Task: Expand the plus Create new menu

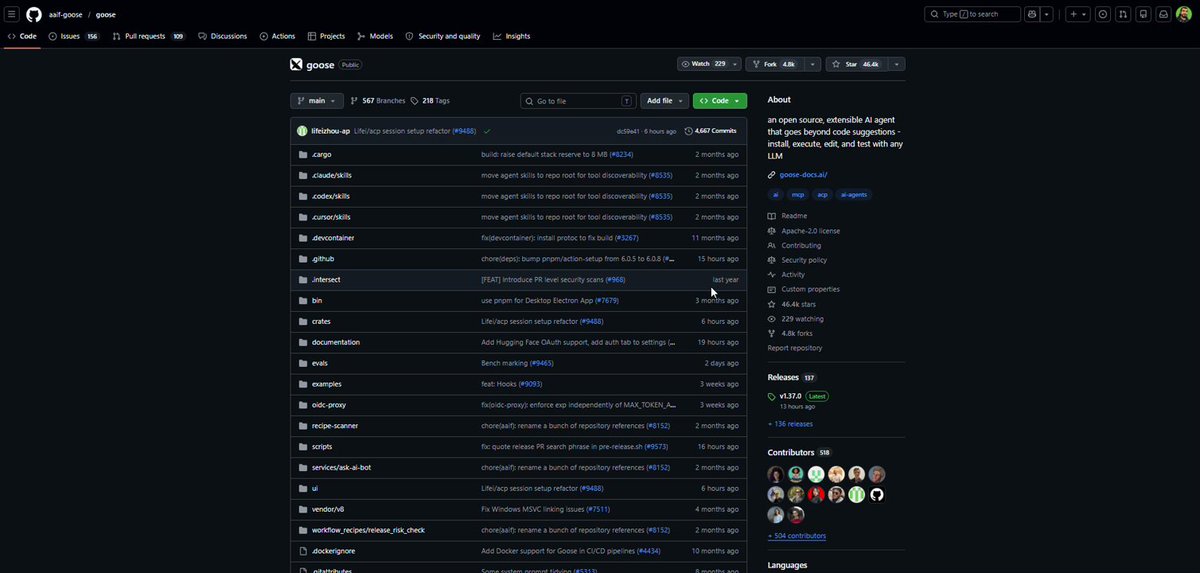Action: [x=1077, y=14]
